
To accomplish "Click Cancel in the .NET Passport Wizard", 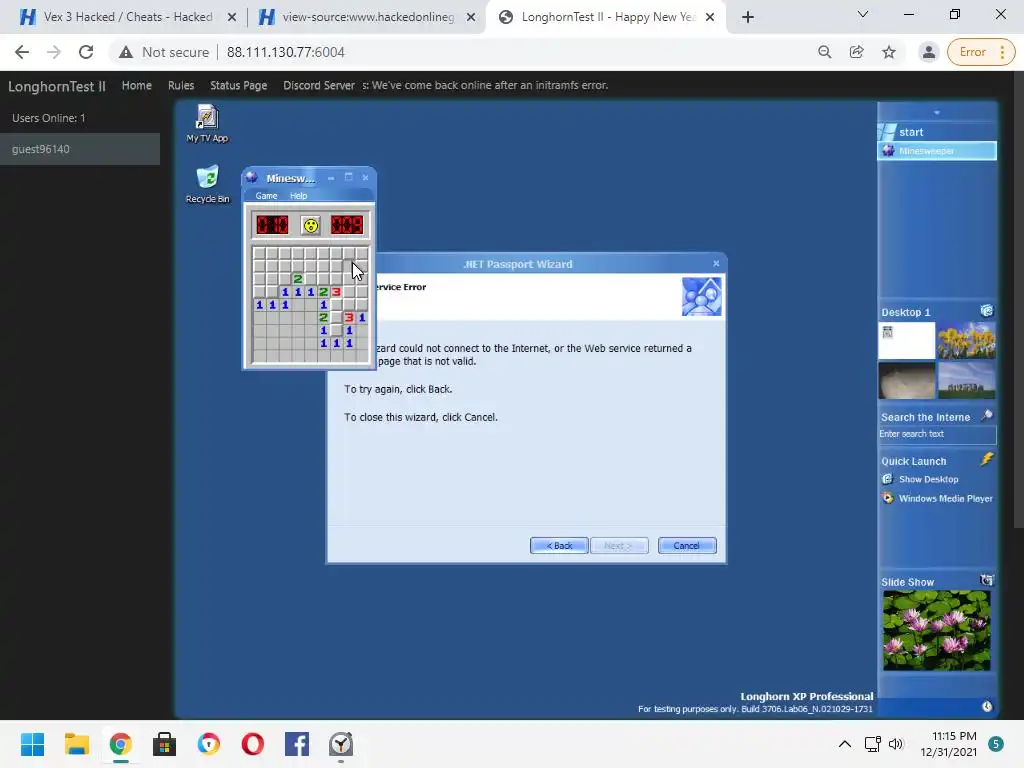I will pos(687,545).
